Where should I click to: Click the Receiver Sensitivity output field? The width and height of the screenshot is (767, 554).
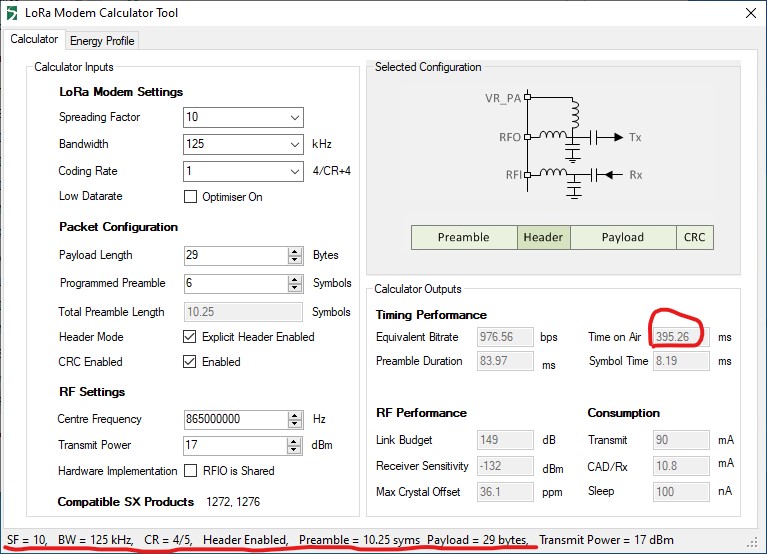[x=505, y=465]
